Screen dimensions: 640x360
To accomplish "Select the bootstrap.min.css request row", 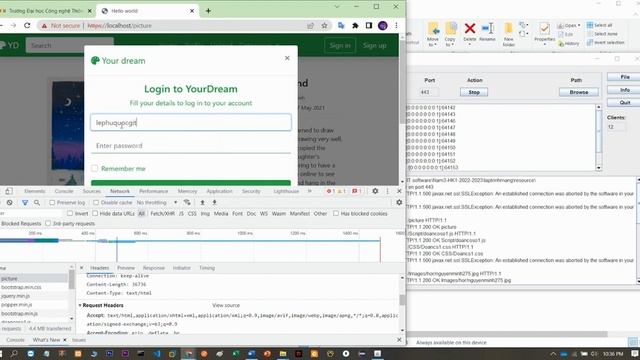I will click(34, 287).
